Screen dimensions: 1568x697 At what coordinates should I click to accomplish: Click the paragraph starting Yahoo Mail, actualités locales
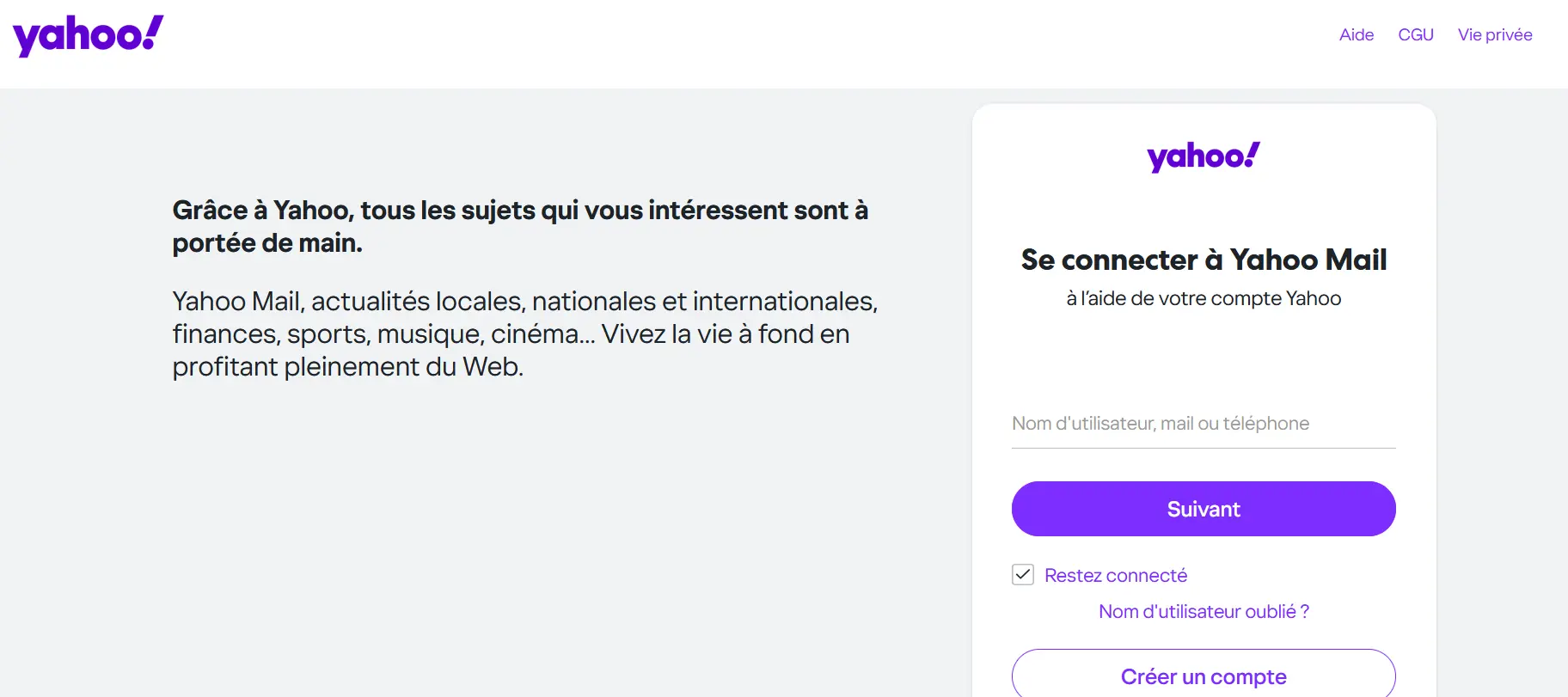(x=524, y=333)
